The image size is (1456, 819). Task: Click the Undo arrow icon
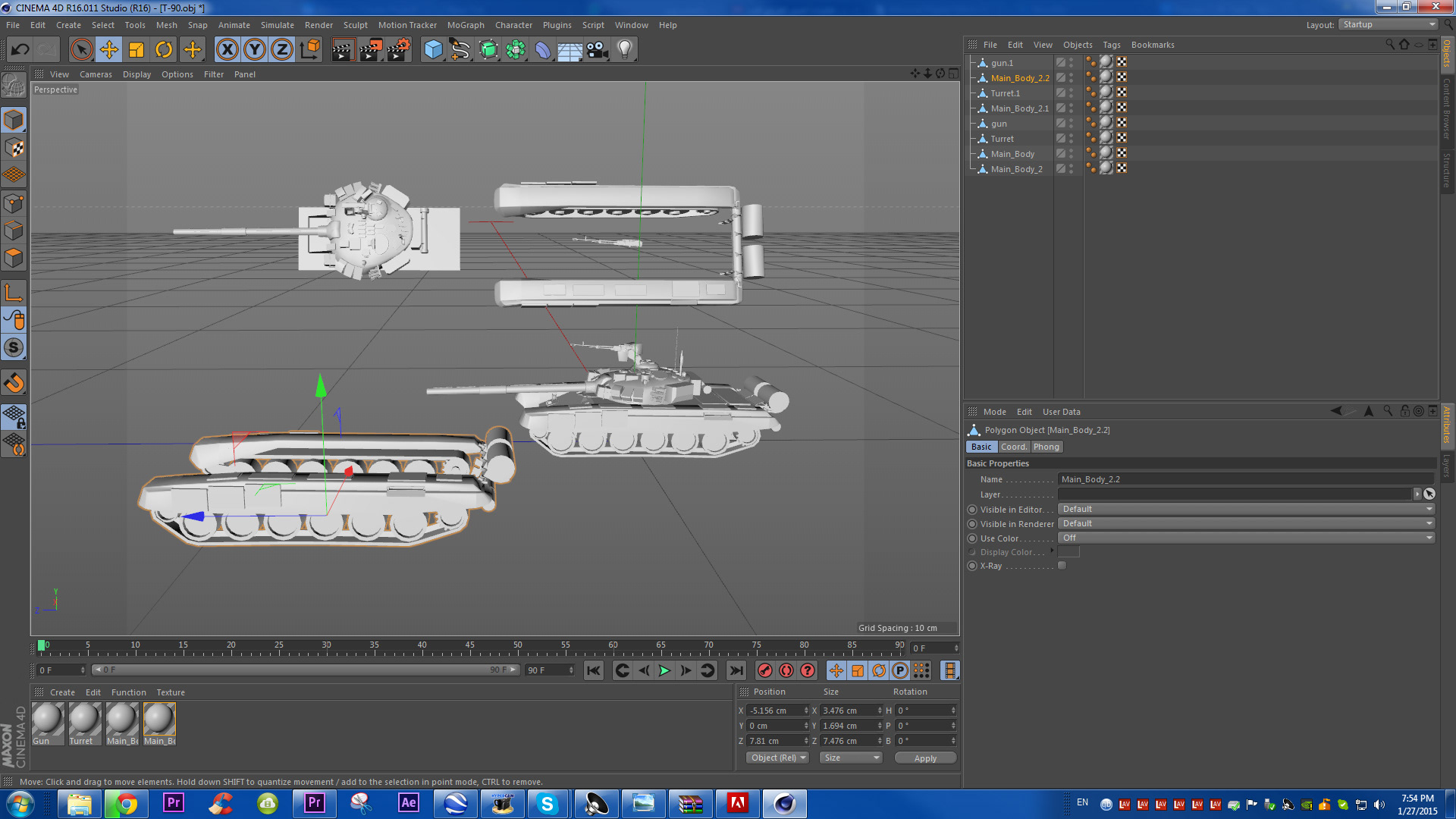coord(20,50)
